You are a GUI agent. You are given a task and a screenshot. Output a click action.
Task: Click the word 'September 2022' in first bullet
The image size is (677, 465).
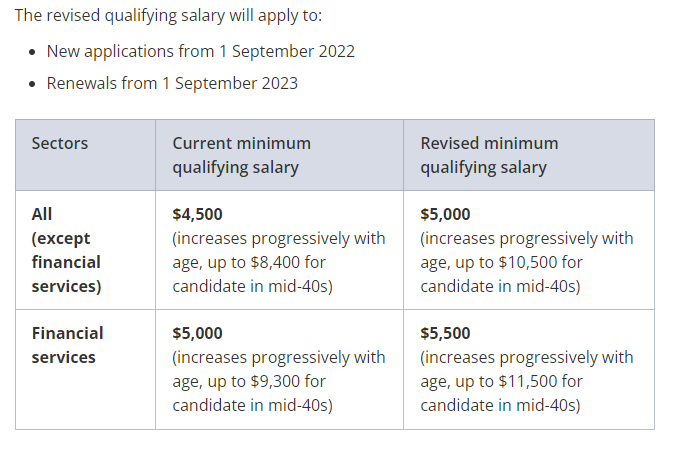pos(293,51)
